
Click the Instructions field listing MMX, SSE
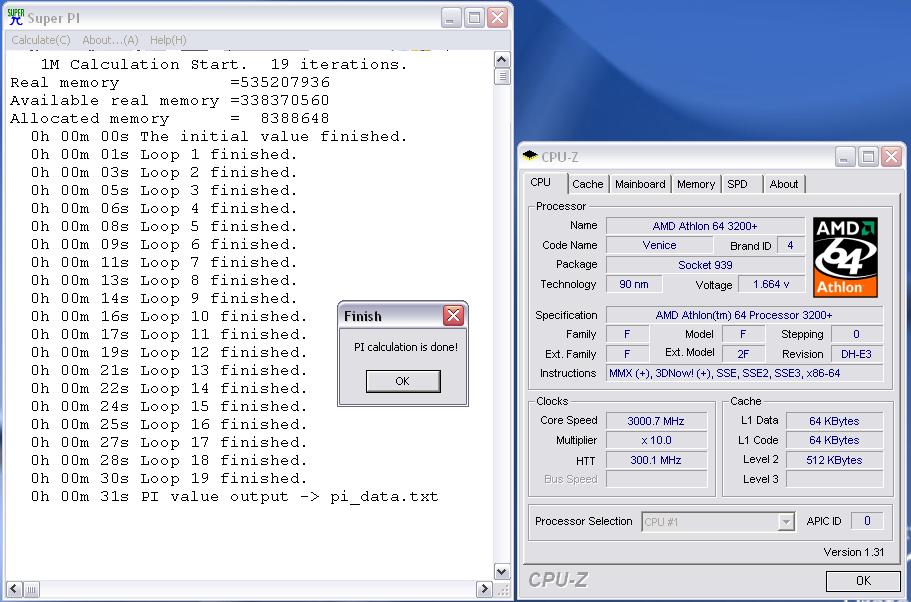pos(744,374)
